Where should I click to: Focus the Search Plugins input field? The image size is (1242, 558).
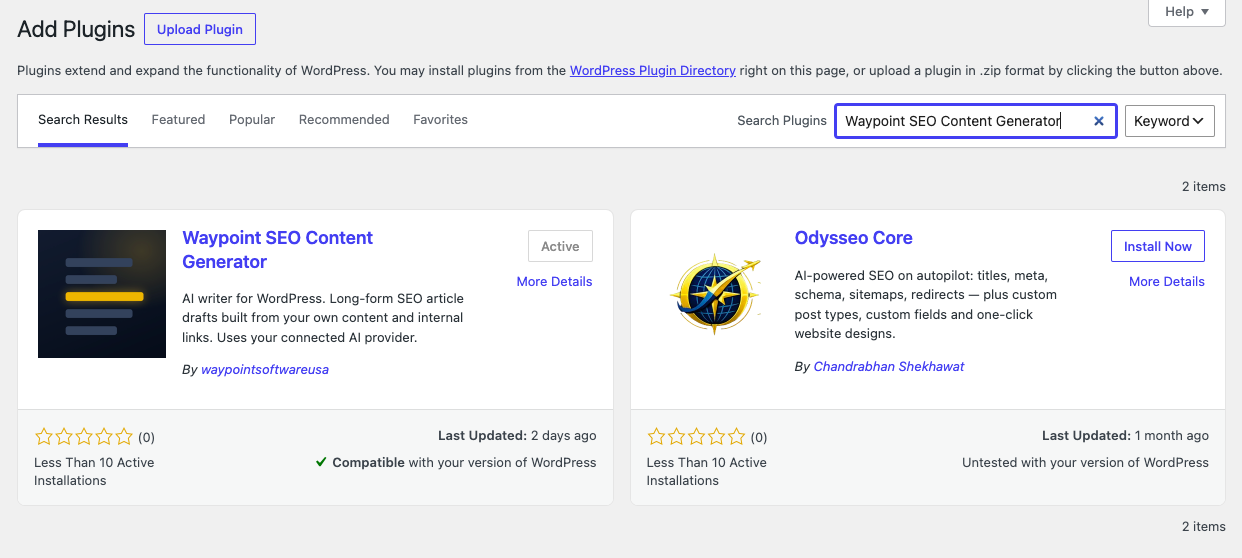[976, 121]
